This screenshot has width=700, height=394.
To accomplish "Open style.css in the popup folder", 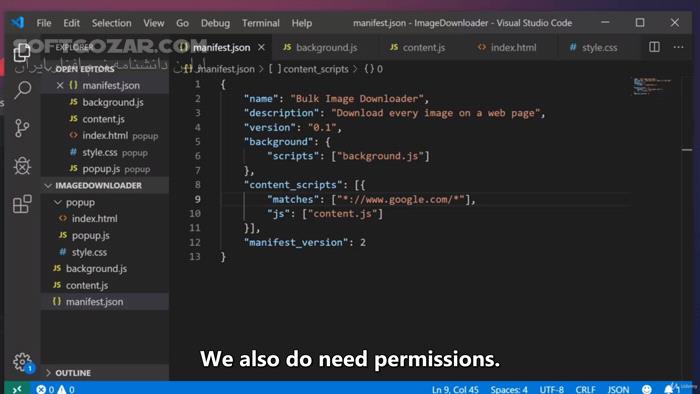I will (89, 252).
